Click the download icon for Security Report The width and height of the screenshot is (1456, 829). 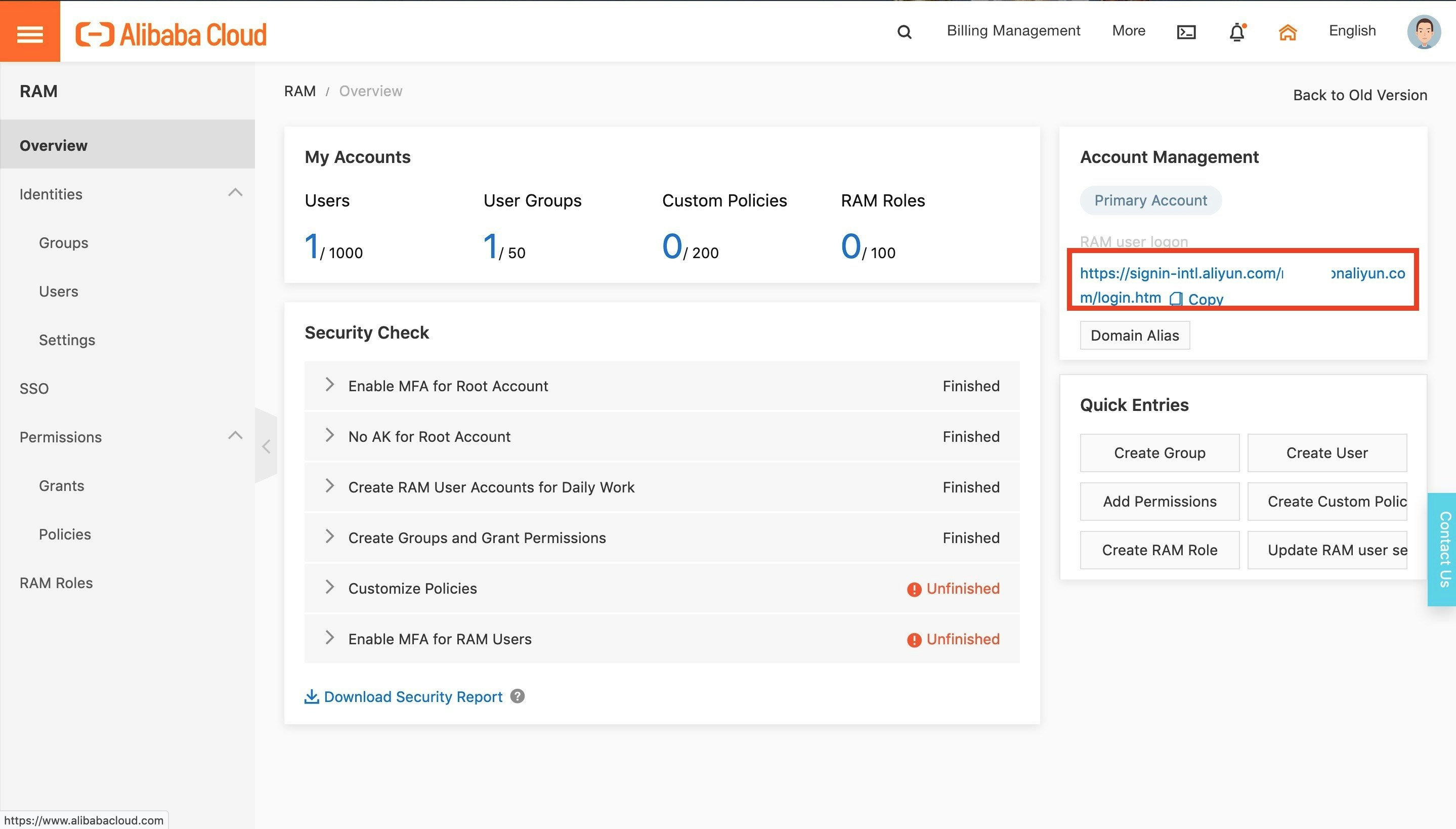pos(311,696)
